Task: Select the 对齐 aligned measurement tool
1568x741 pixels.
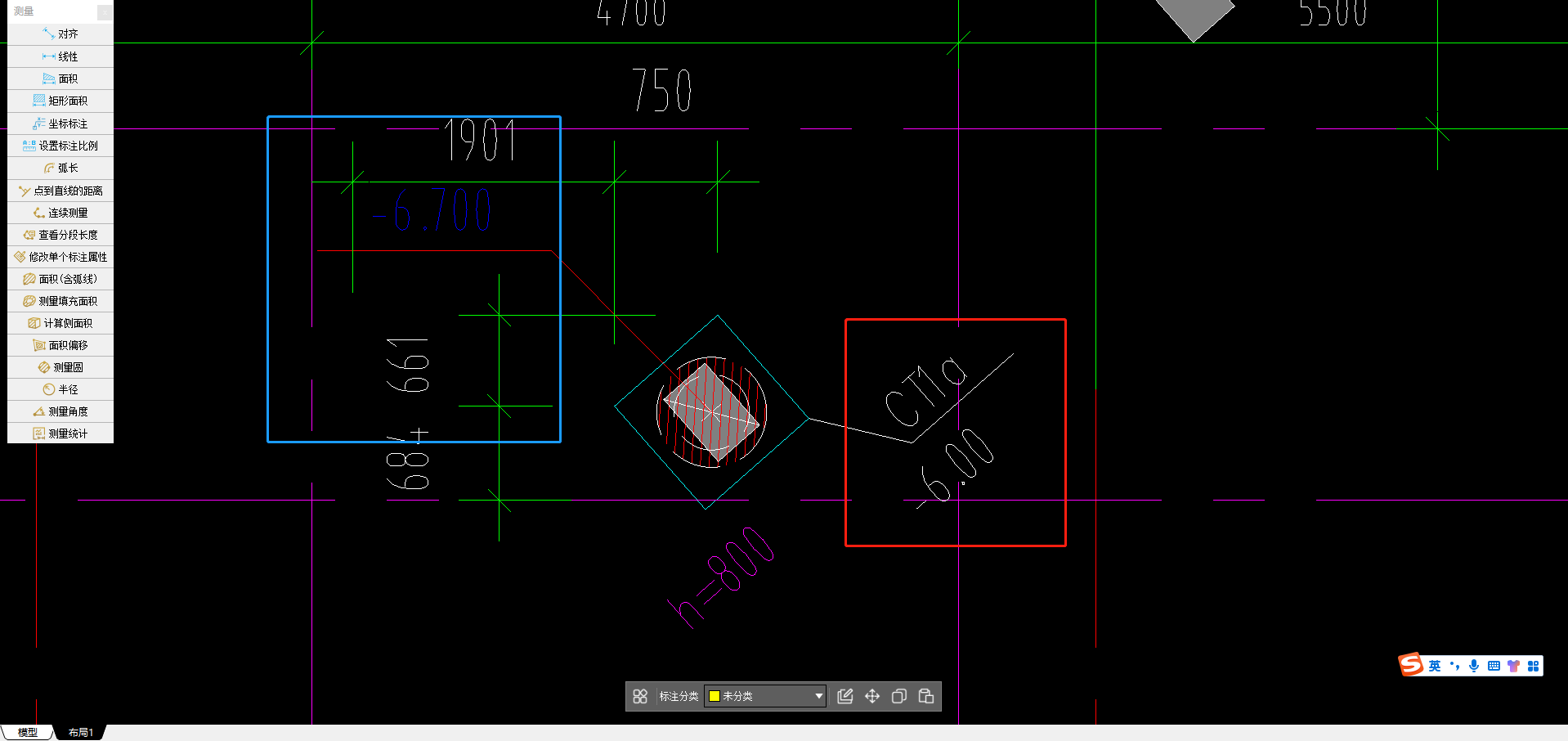Action: (60, 34)
